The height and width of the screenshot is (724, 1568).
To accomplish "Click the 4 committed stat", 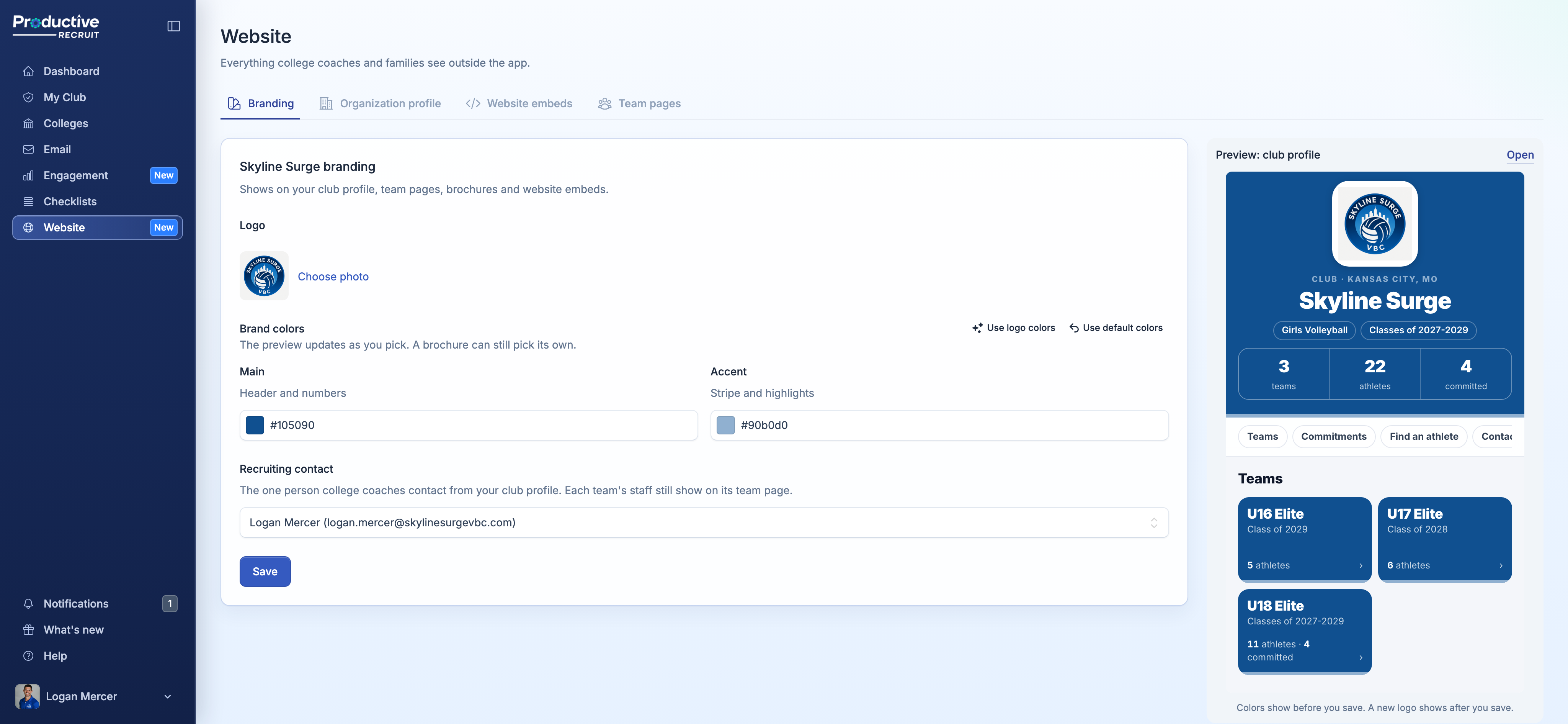I will pyautogui.click(x=1466, y=375).
